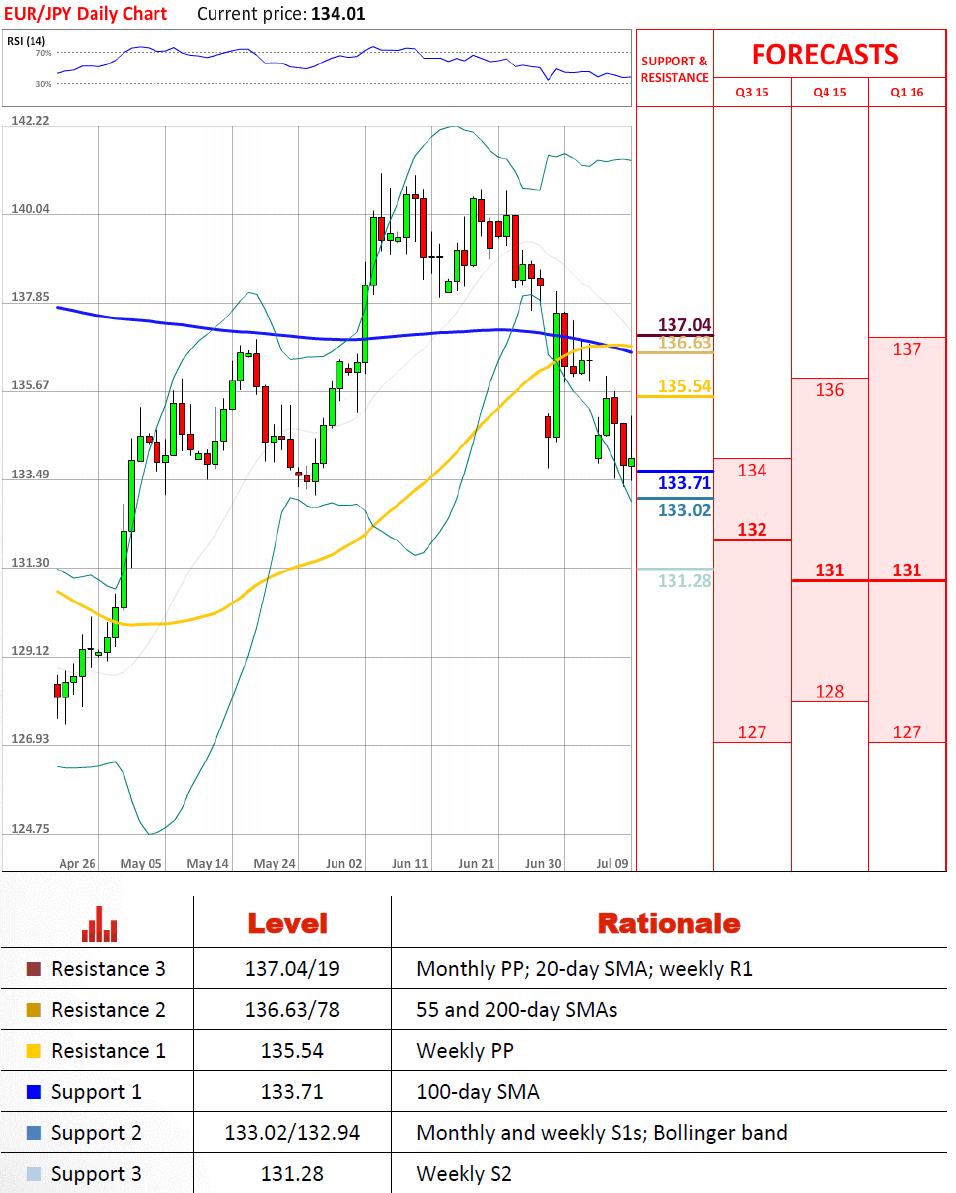
Task: Click the 'Weekly PP' rationale cell
Action: (x=465, y=1051)
